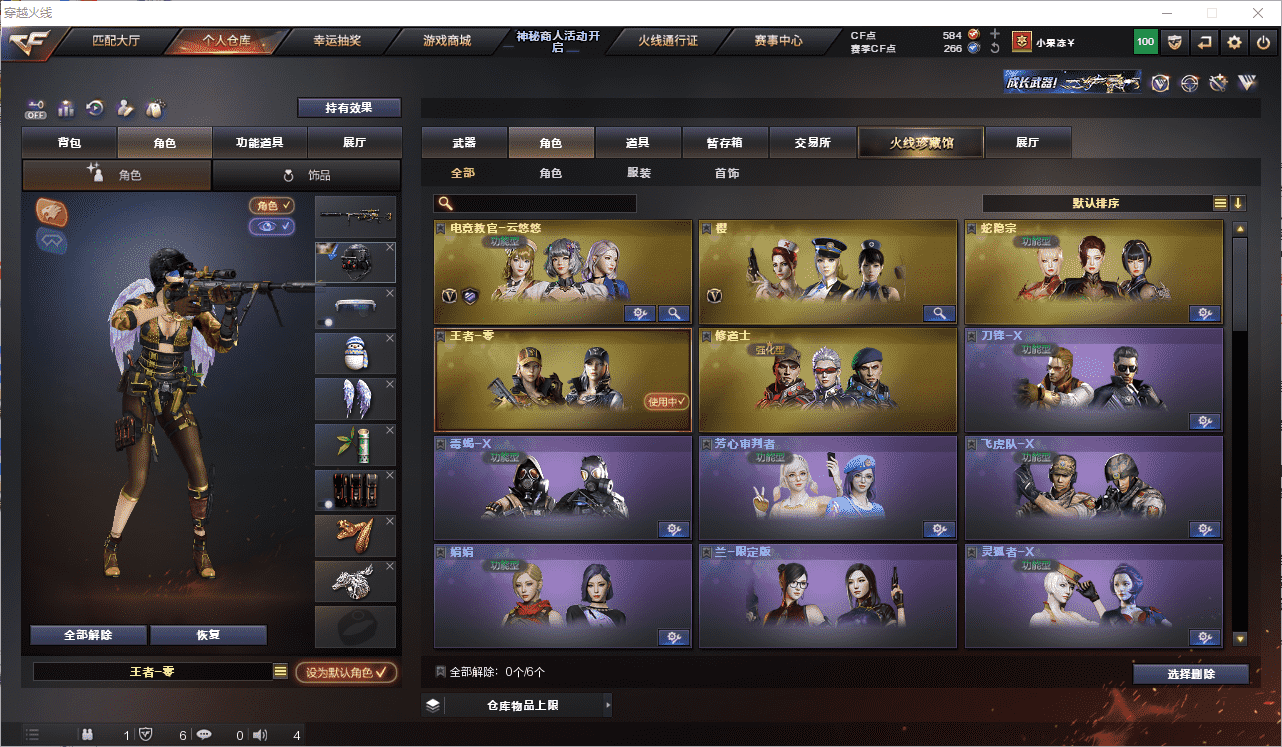This screenshot has width=1282, height=747.
Task: Click the green 100 badge
Action: pyautogui.click(x=1145, y=42)
